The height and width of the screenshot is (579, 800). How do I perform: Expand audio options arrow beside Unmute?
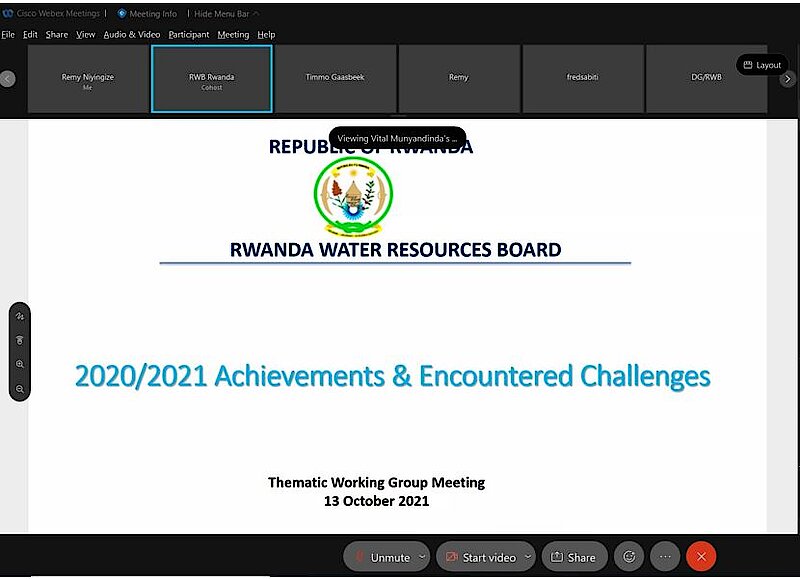(x=422, y=557)
